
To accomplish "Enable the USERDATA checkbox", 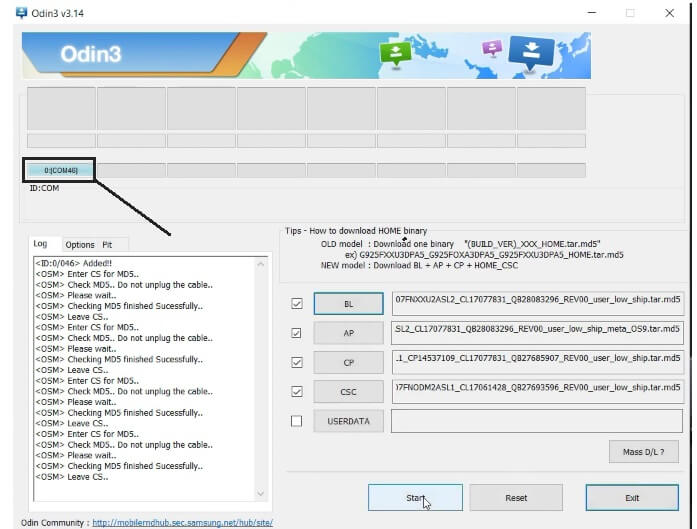I will (296, 421).
